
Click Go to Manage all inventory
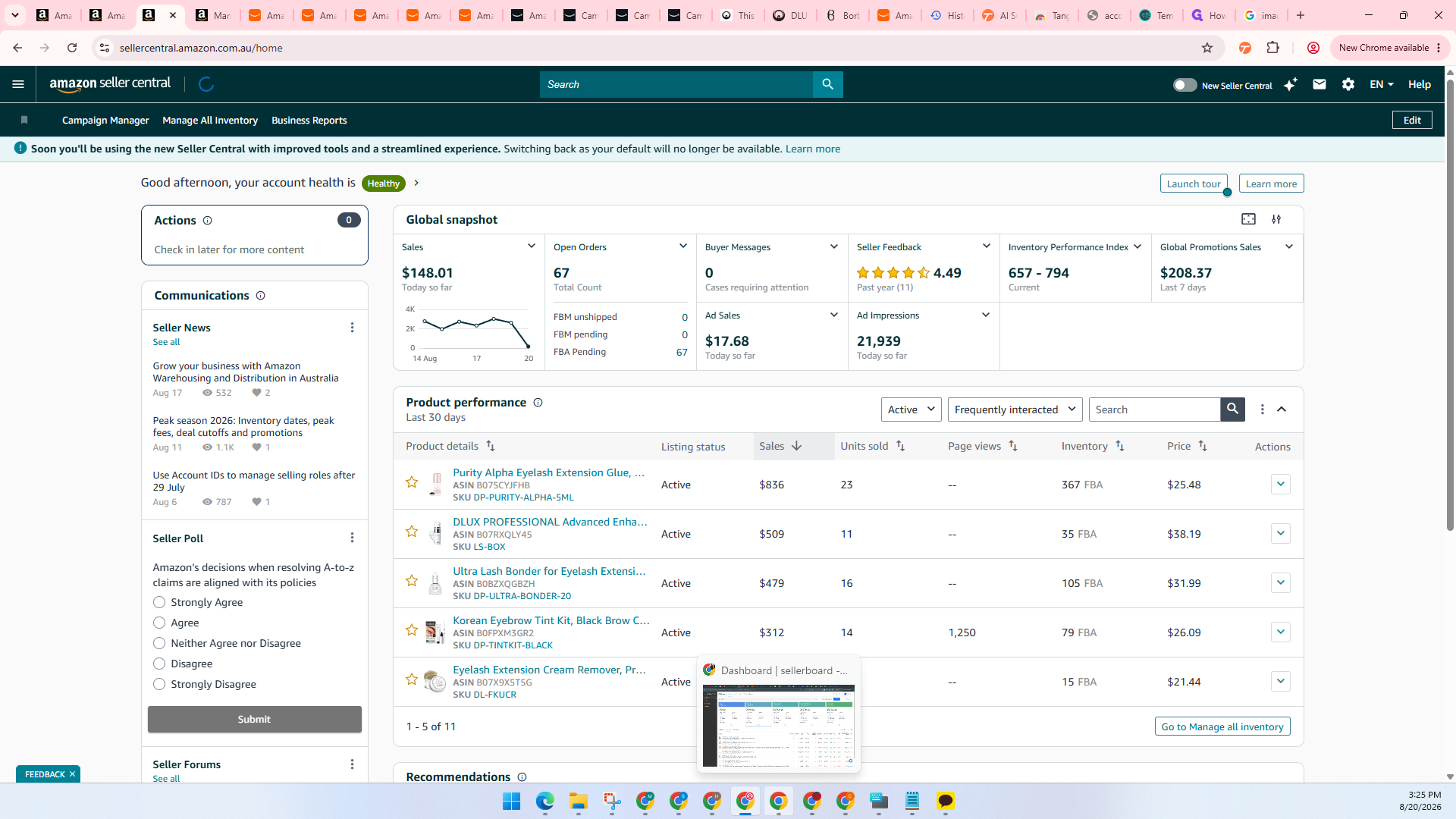pyautogui.click(x=1222, y=726)
